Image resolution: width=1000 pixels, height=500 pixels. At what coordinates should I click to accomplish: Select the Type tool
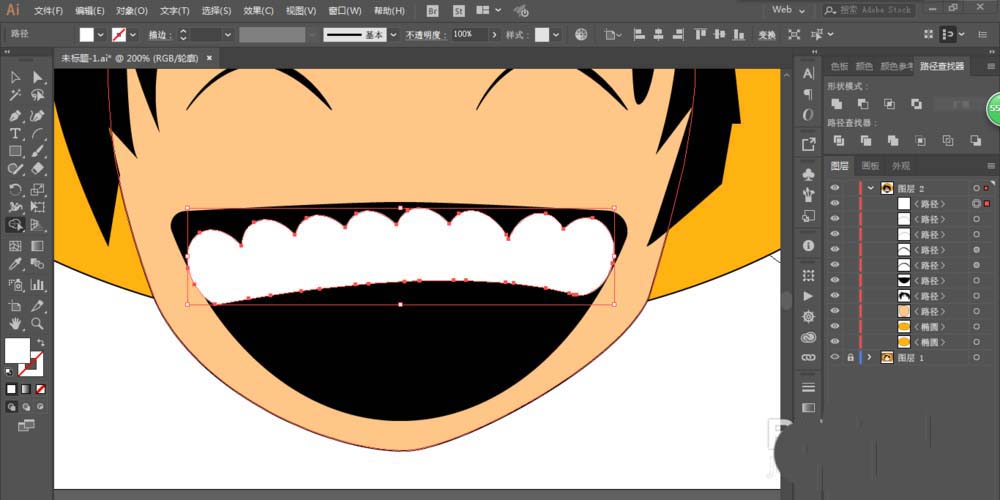coord(15,134)
